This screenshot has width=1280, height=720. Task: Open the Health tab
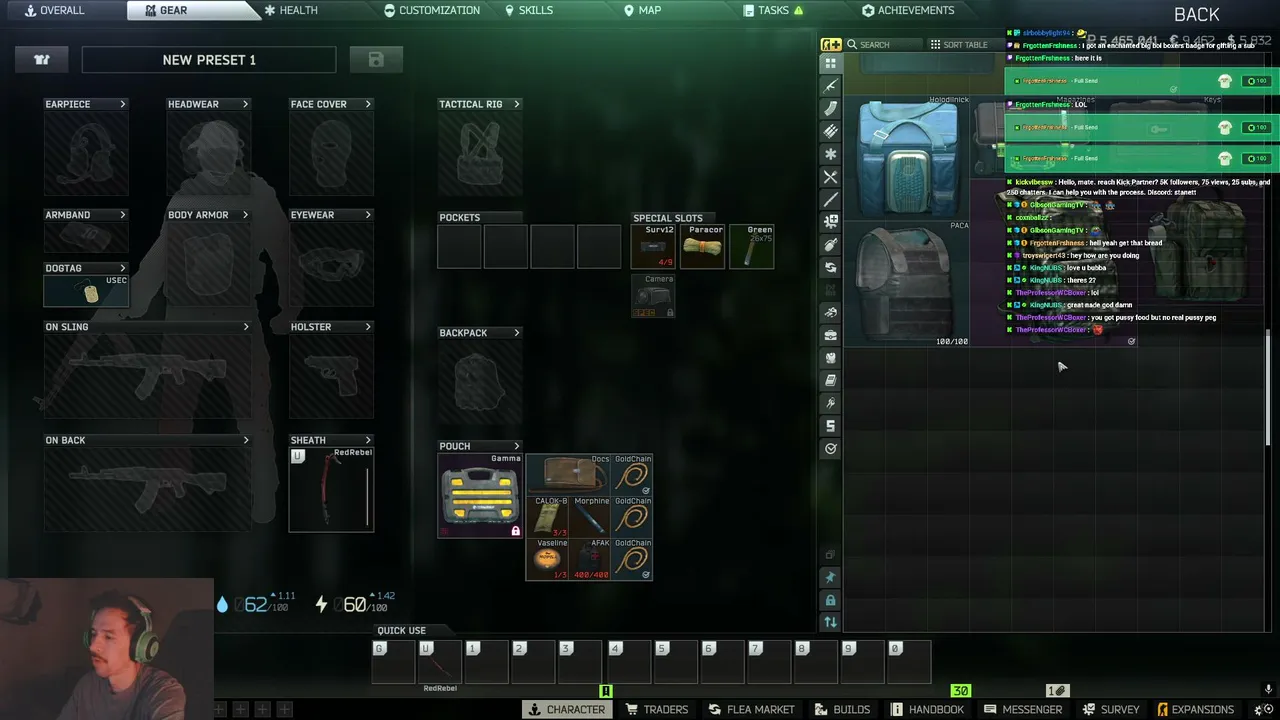click(291, 10)
